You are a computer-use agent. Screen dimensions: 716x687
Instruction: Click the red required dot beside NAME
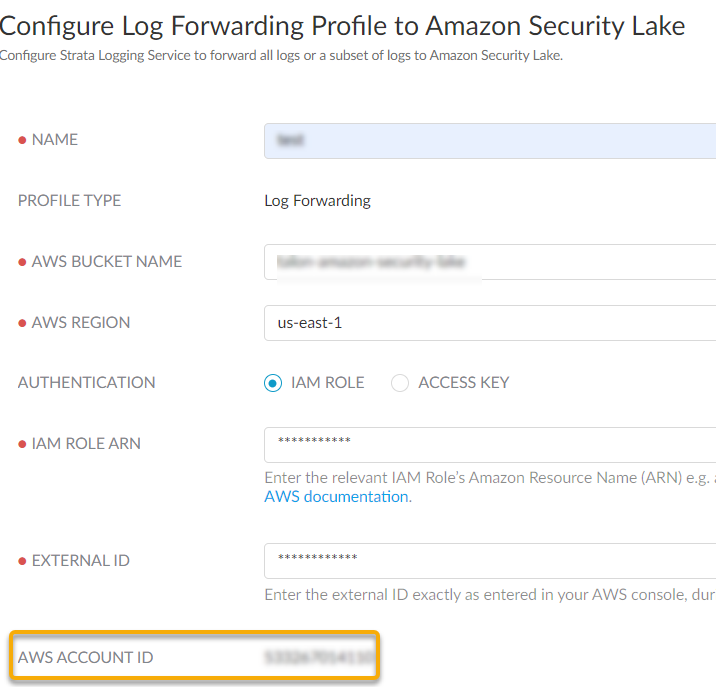tap(22, 141)
